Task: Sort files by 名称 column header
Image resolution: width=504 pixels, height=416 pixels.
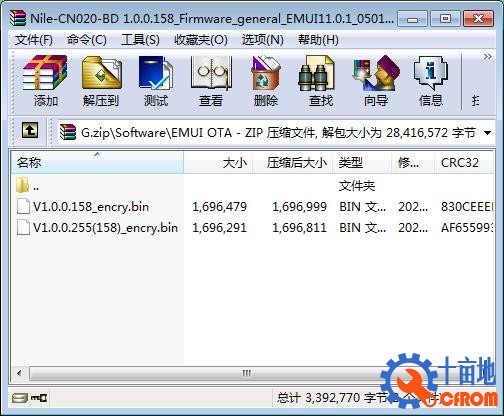Action: (x=97, y=163)
